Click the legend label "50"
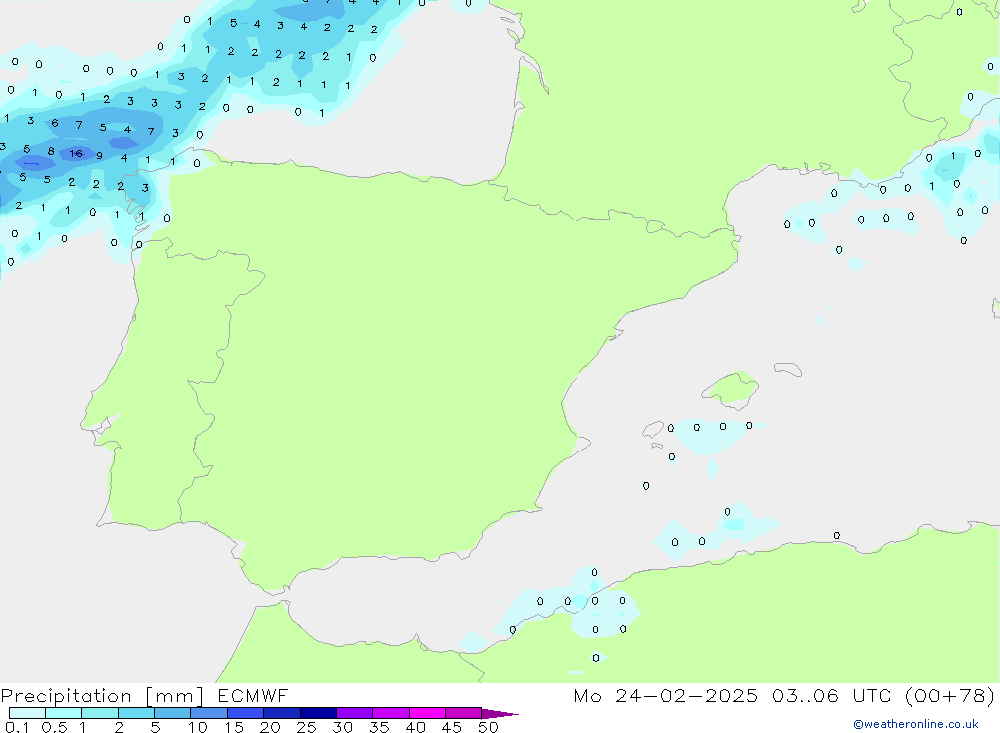 (489, 727)
